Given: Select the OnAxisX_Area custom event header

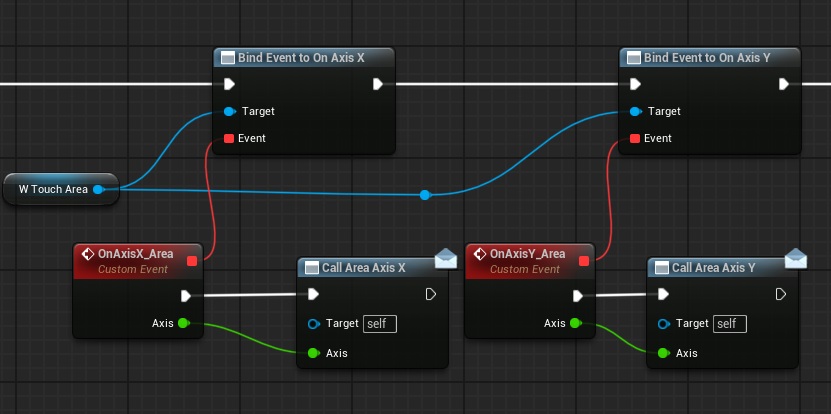Looking at the screenshot, I should coord(138,261).
